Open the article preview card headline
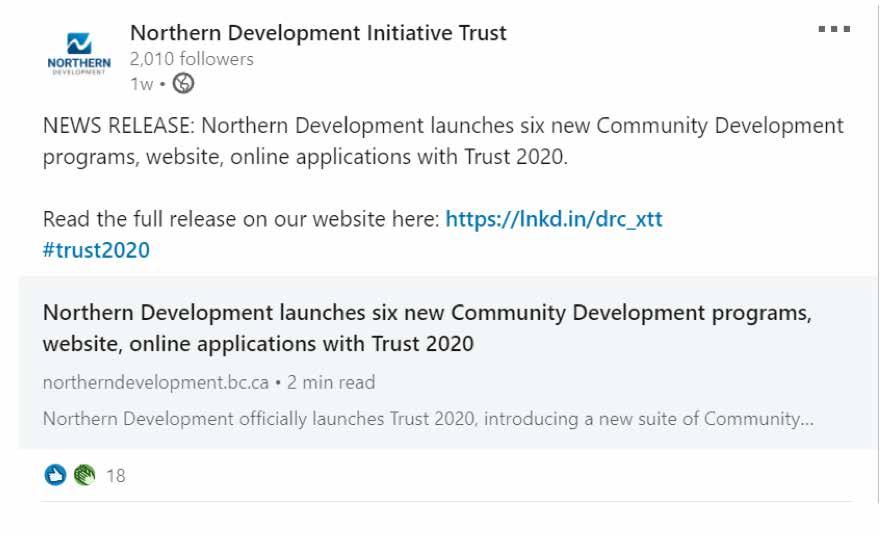881x535 pixels. pyautogui.click(x=427, y=328)
